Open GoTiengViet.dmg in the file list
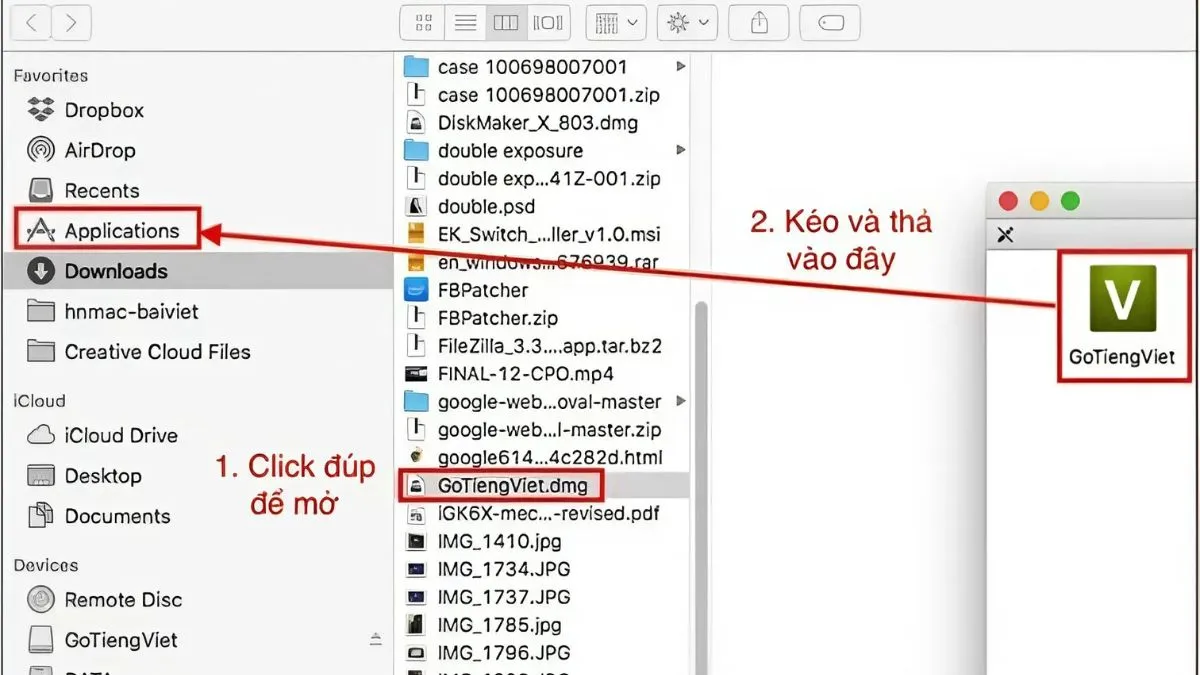This screenshot has height=675, width=1200. [516, 485]
